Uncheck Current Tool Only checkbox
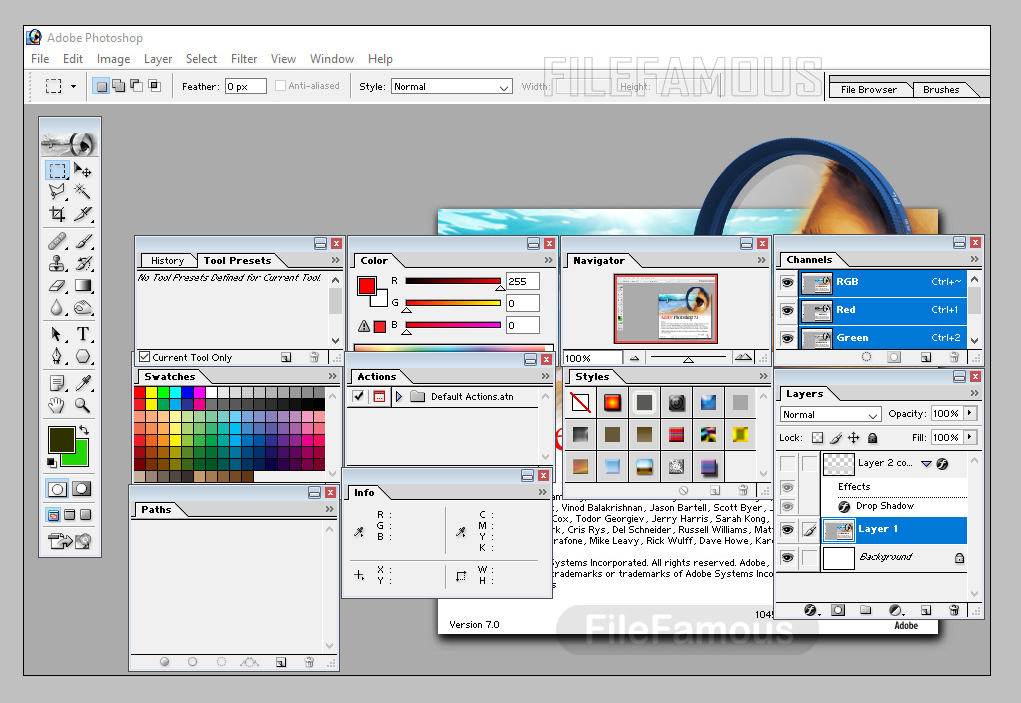Screen dimensions: 1021x703 145,357
